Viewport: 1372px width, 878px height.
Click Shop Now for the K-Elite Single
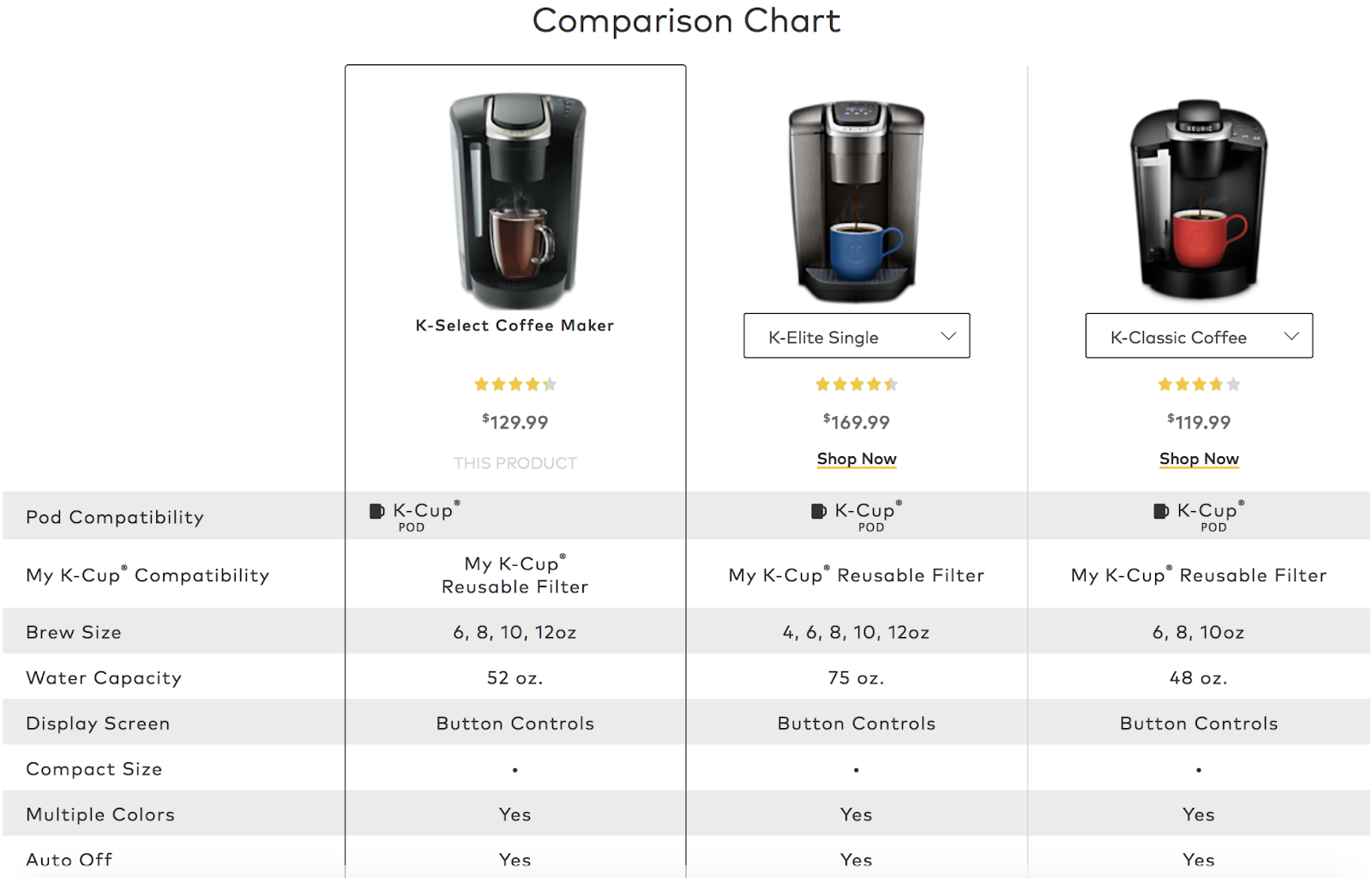point(856,459)
